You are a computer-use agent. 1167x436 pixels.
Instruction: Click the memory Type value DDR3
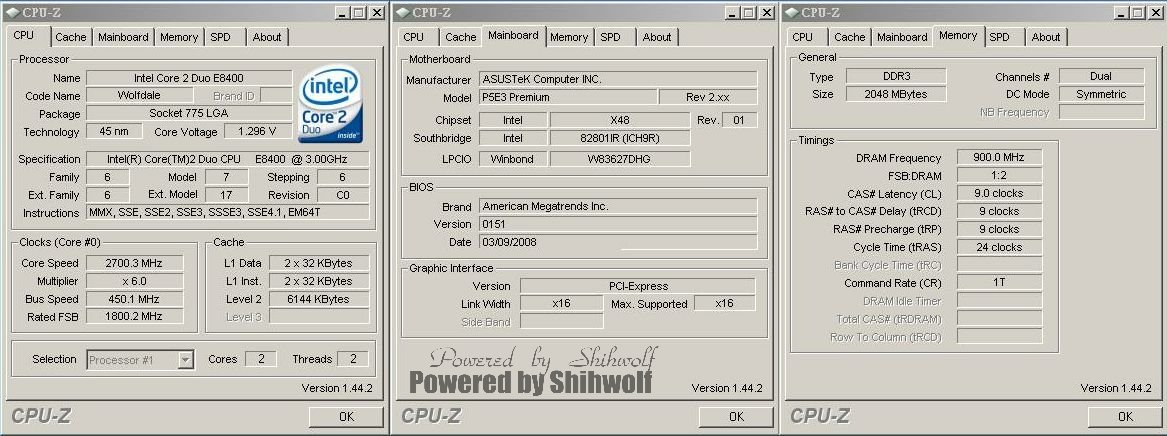point(896,77)
